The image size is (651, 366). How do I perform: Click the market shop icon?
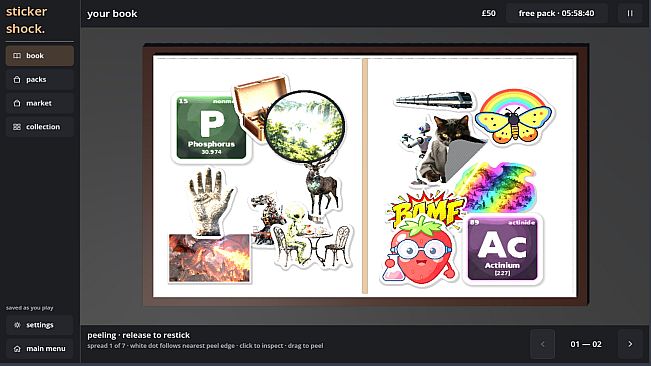tap(17, 103)
